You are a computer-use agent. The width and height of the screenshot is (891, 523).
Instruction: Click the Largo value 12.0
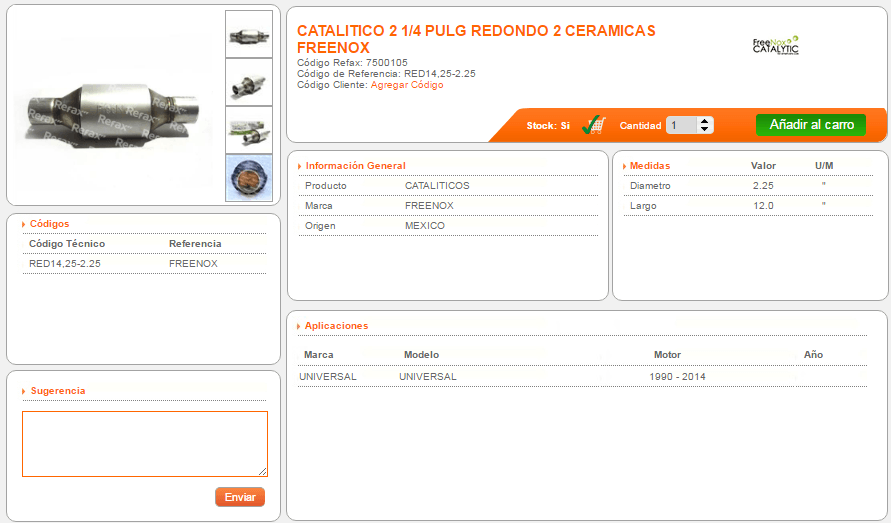[763, 206]
